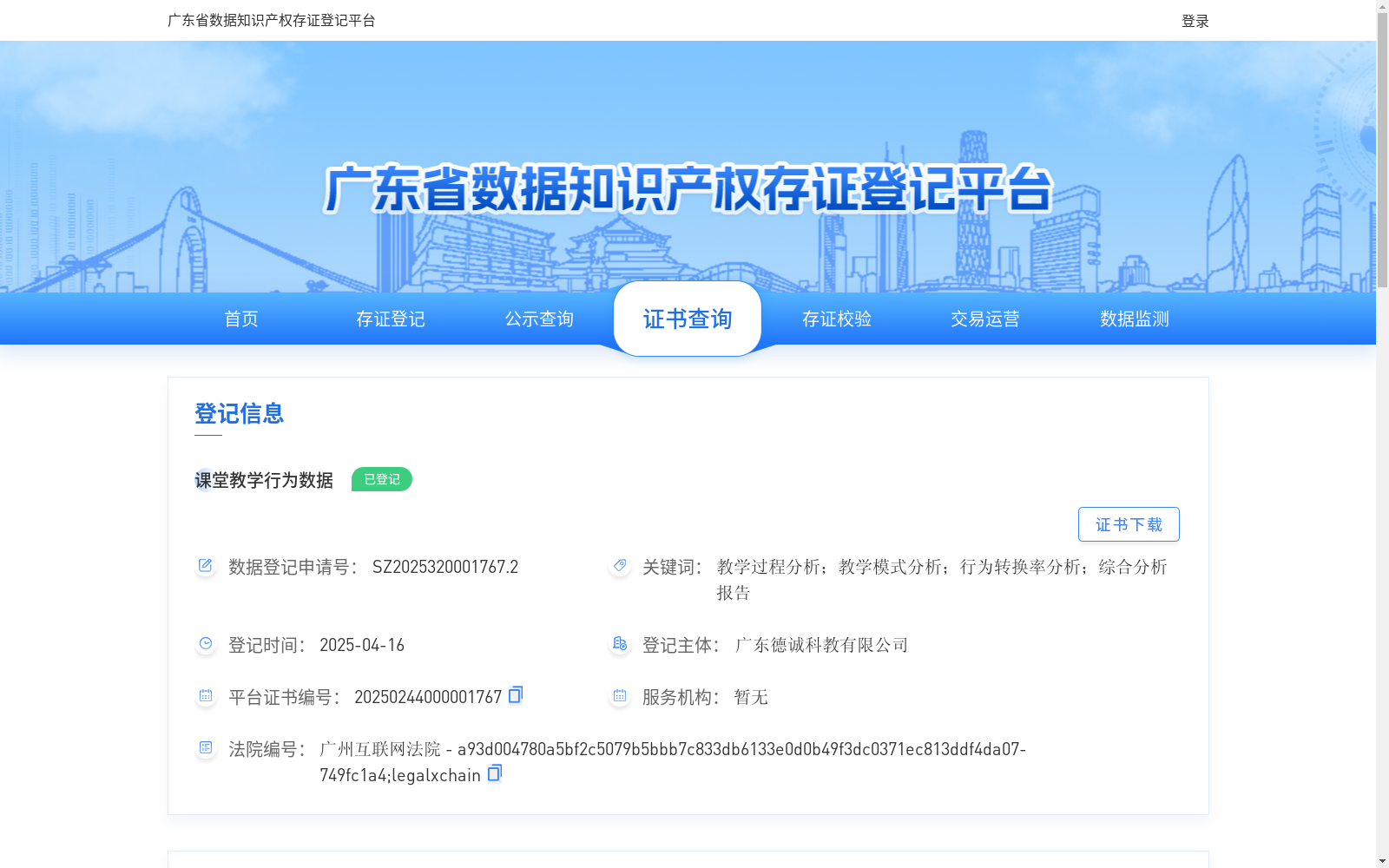Click the 证书下载 button

pos(1129,524)
